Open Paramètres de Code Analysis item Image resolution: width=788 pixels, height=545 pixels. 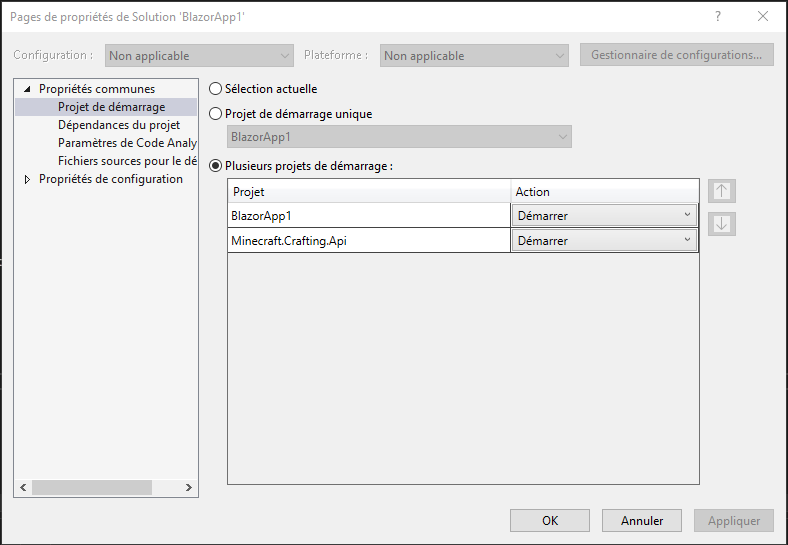click(x=127, y=143)
